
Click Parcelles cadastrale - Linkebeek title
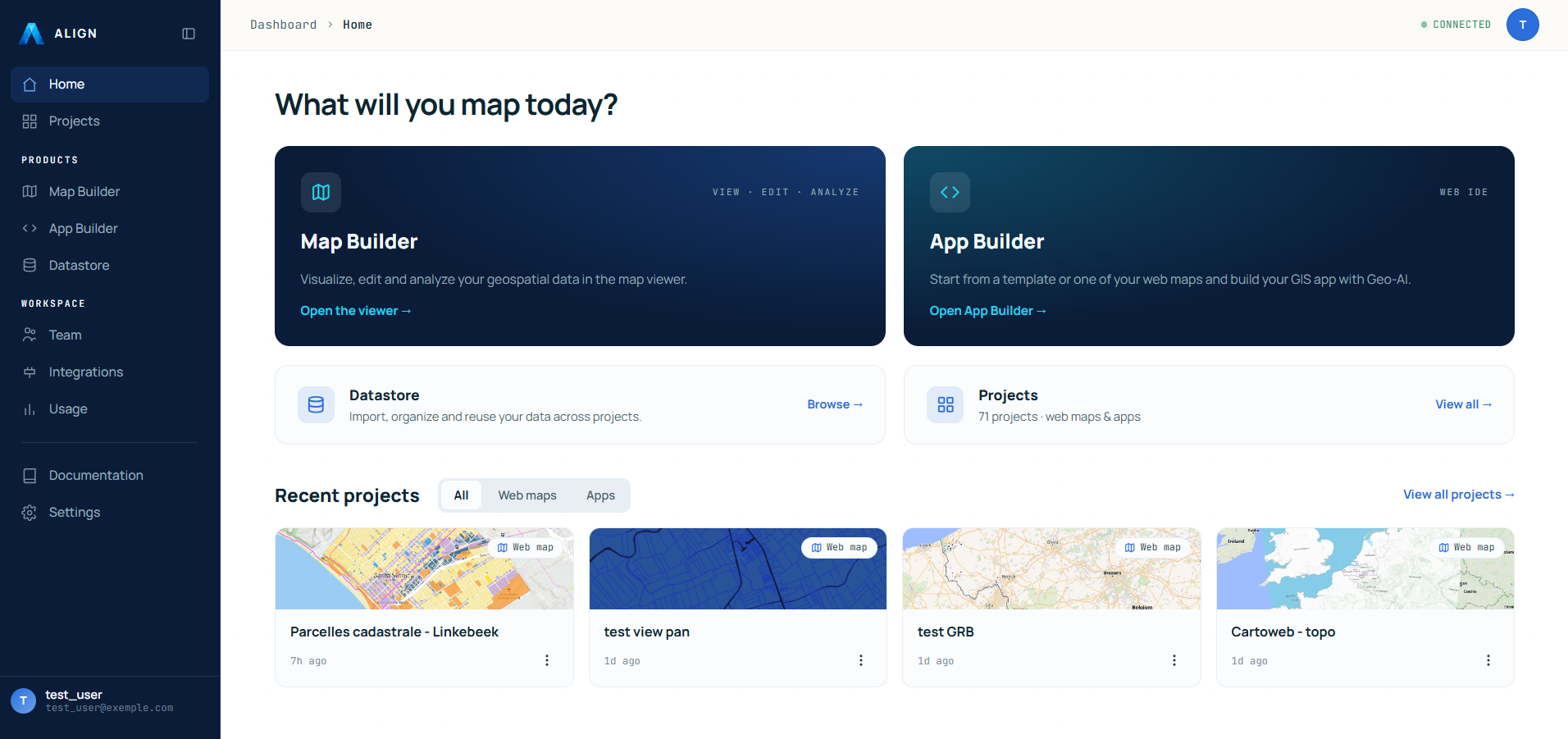394,632
